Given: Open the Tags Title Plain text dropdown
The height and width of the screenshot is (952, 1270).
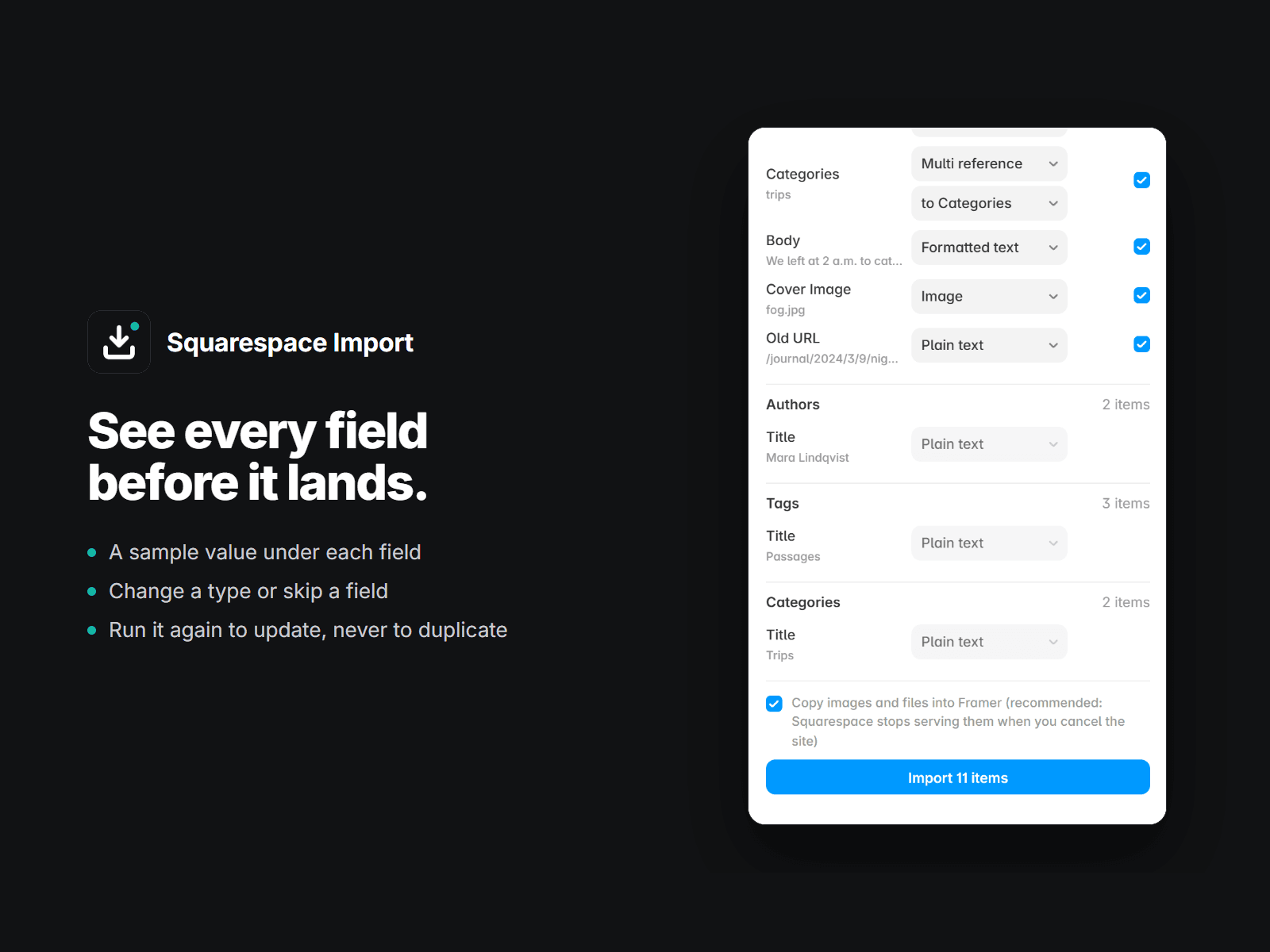Looking at the screenshot, I should click(x=989, y=543).
